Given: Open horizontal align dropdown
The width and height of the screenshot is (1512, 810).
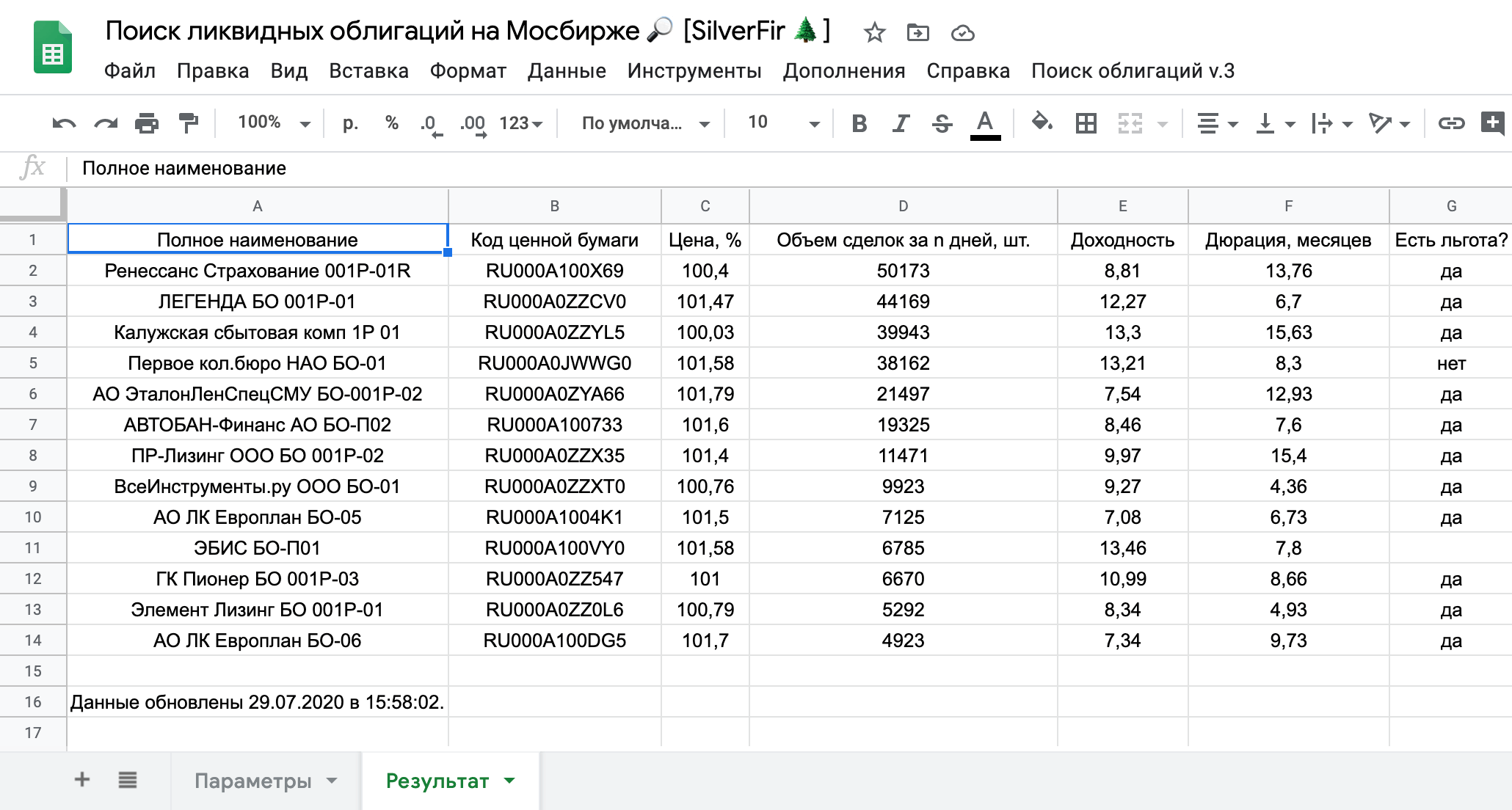Looking at the screenshot, I should pyautogui.click(x=1217, y=123).
